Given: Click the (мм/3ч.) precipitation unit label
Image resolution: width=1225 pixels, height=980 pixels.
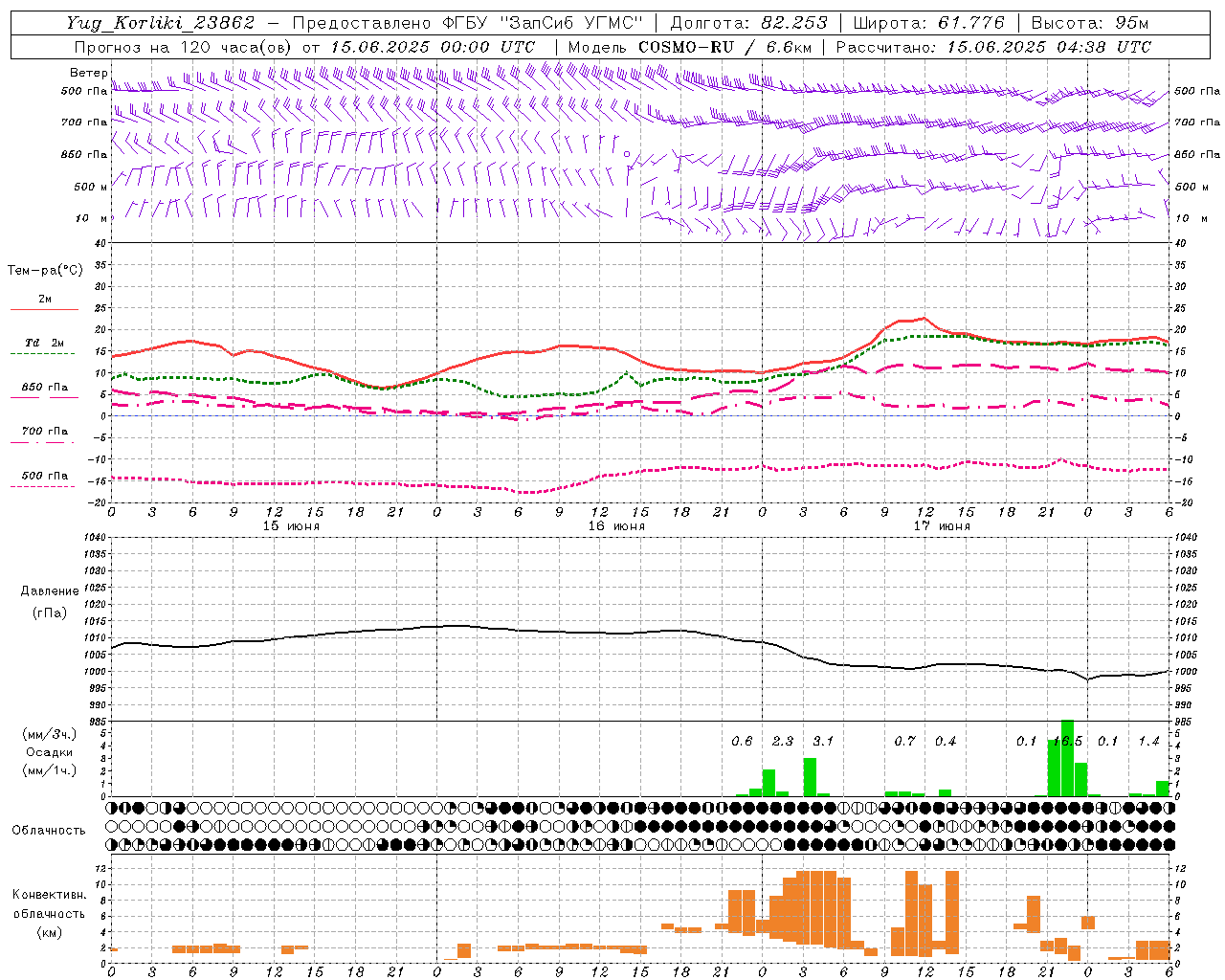Looking at the screenshot, I should [x=50, y=735].
